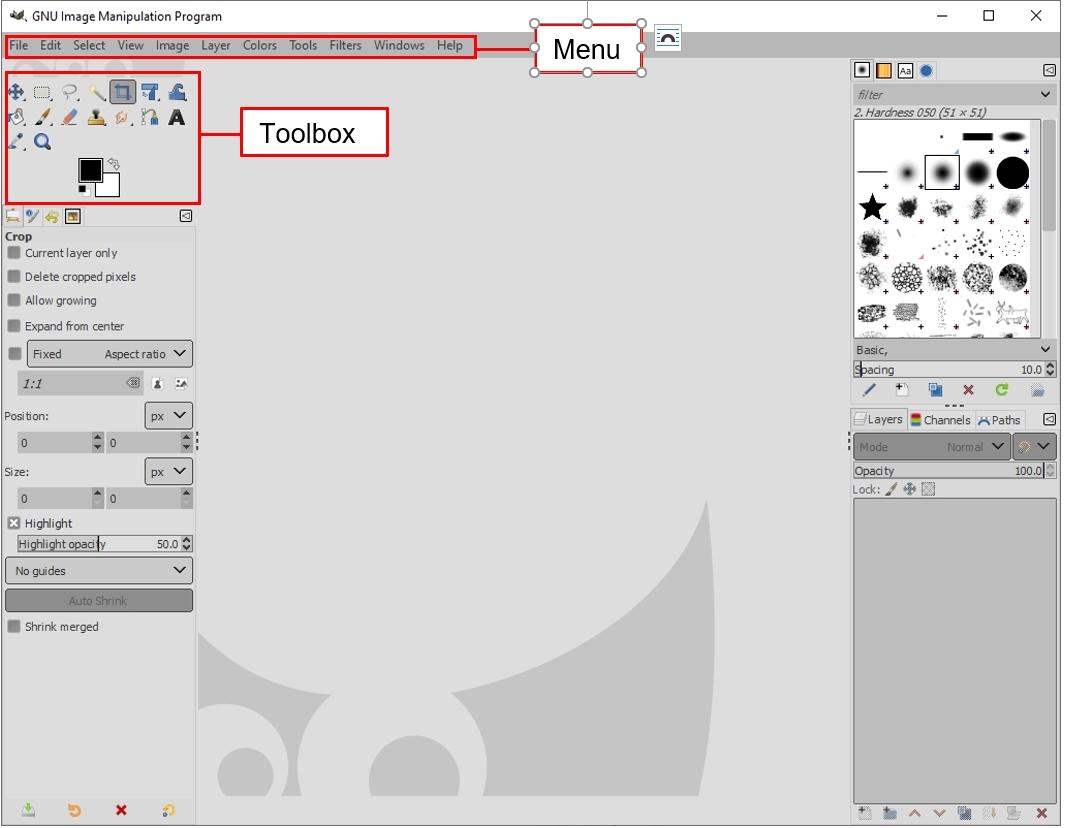Uncheck the Highlight checkbox

pos(14,523)
